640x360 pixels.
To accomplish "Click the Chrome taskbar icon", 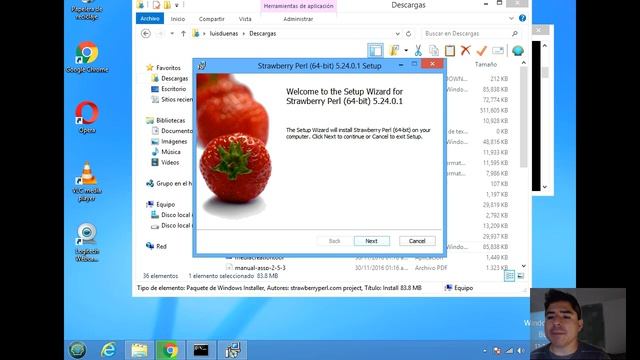I will (x=170, y=350).
